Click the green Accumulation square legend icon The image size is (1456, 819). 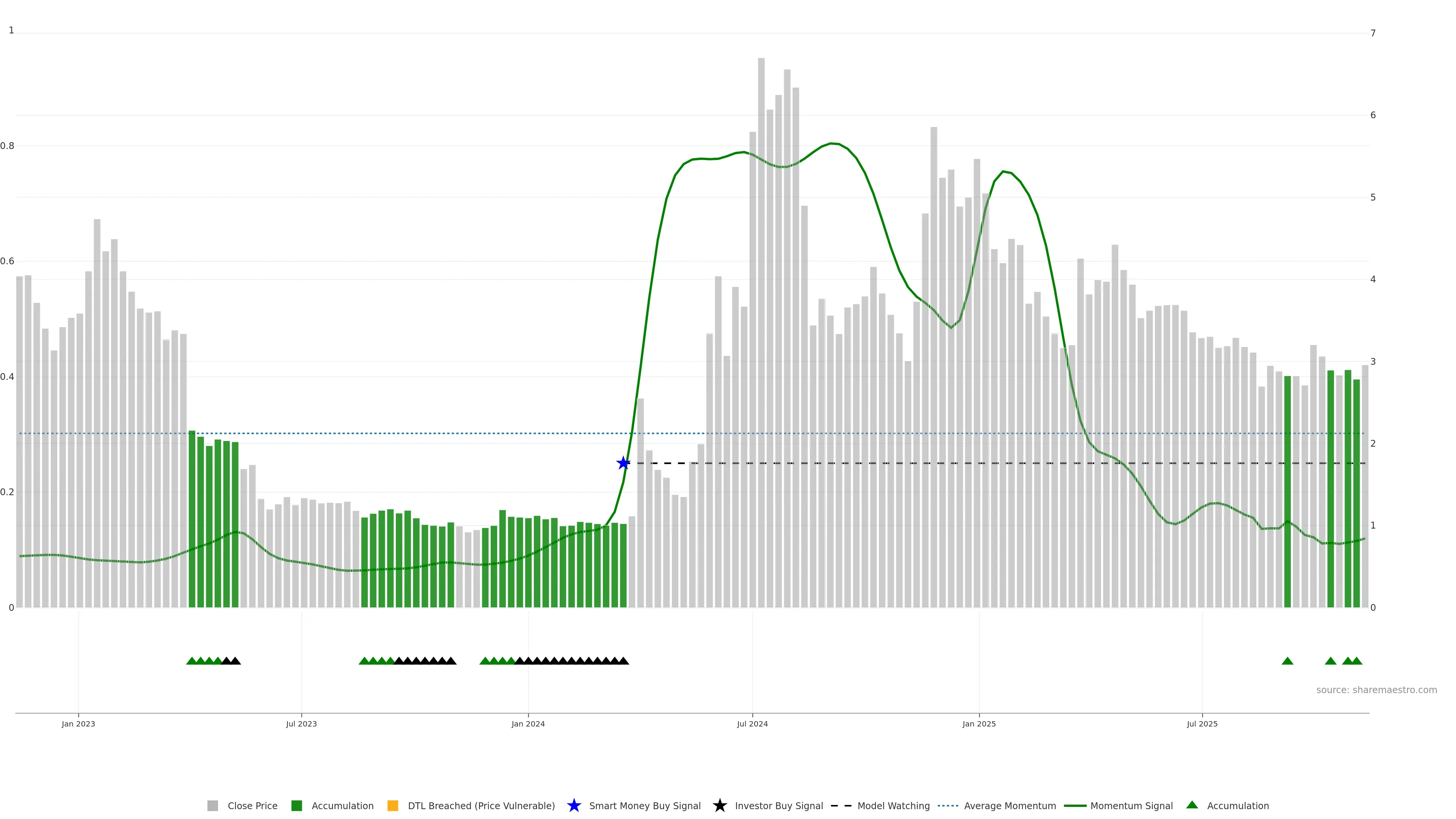(296, 806)
